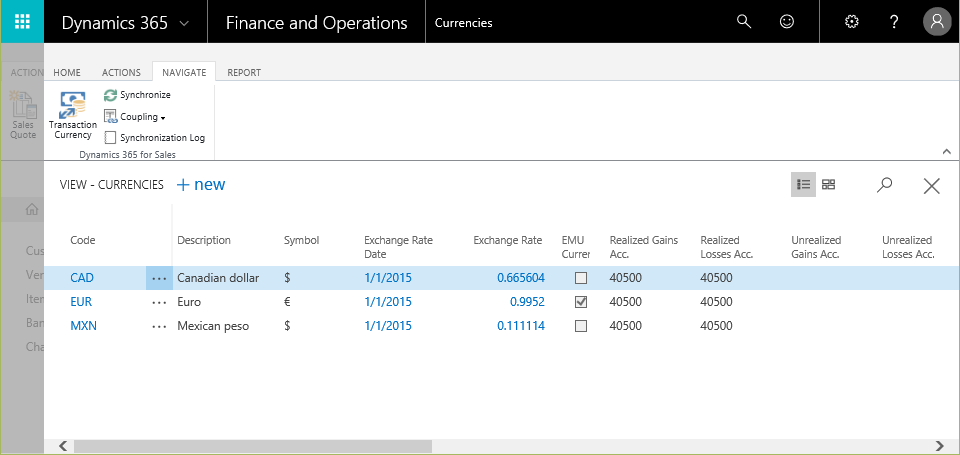Screen dimensions: 960x455
Task: Open the feedback smiley icon
Action: coord(787,22)
